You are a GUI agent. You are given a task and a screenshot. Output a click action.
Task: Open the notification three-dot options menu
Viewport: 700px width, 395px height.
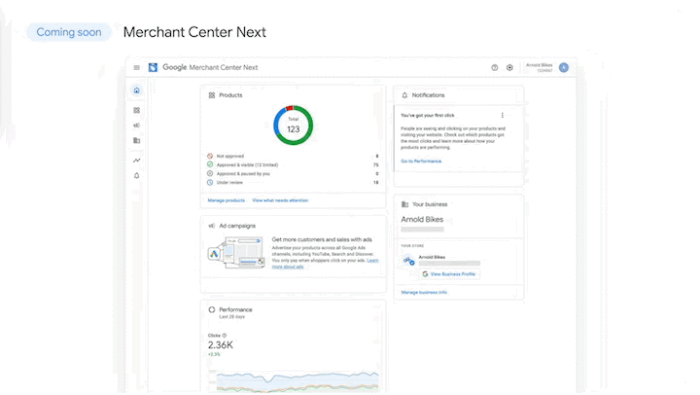pyautogui.click(x=503, y=115)
